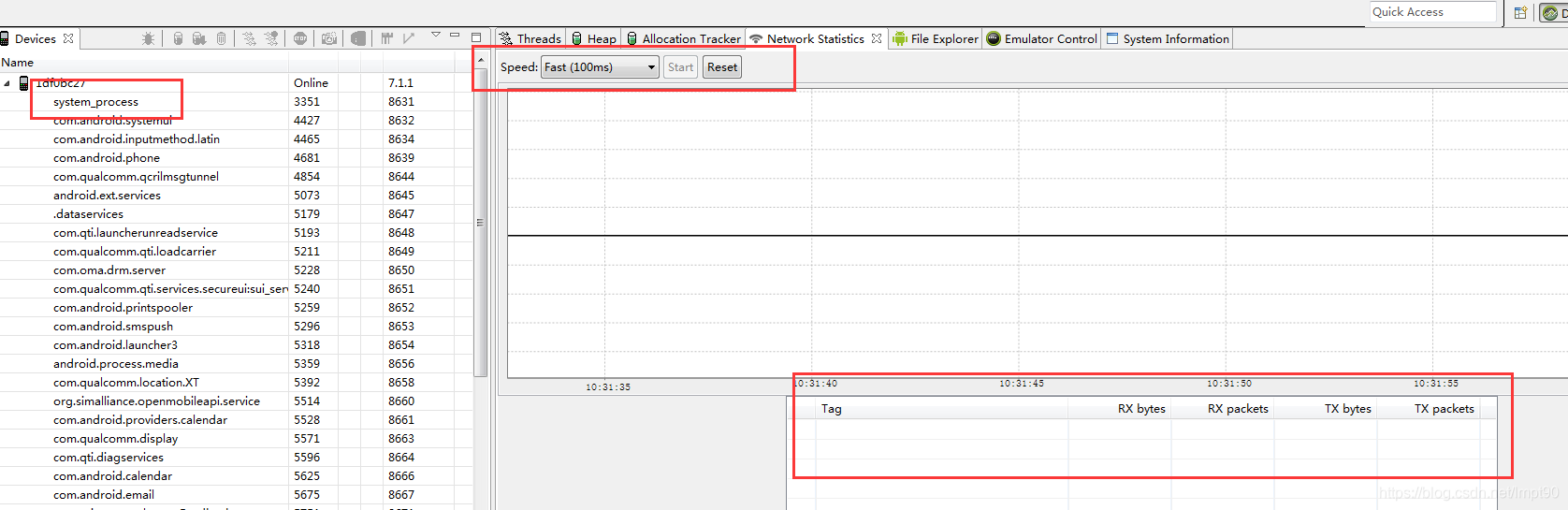Viewport: 1568px width, 510px height.
Task: Select com.qualcomm.location.XT process
Action: click(126, 383)
